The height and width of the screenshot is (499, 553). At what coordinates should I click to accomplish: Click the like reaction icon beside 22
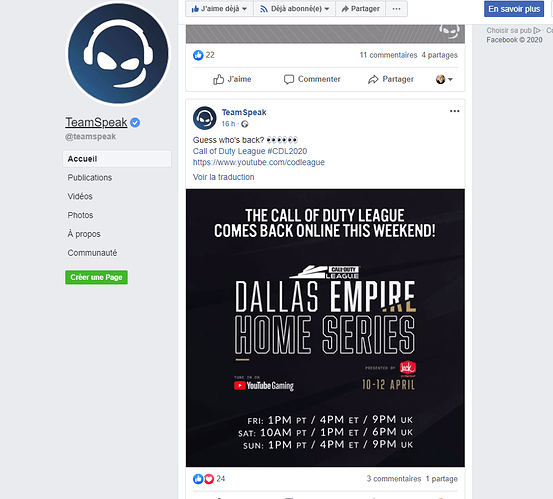(198, 55)
